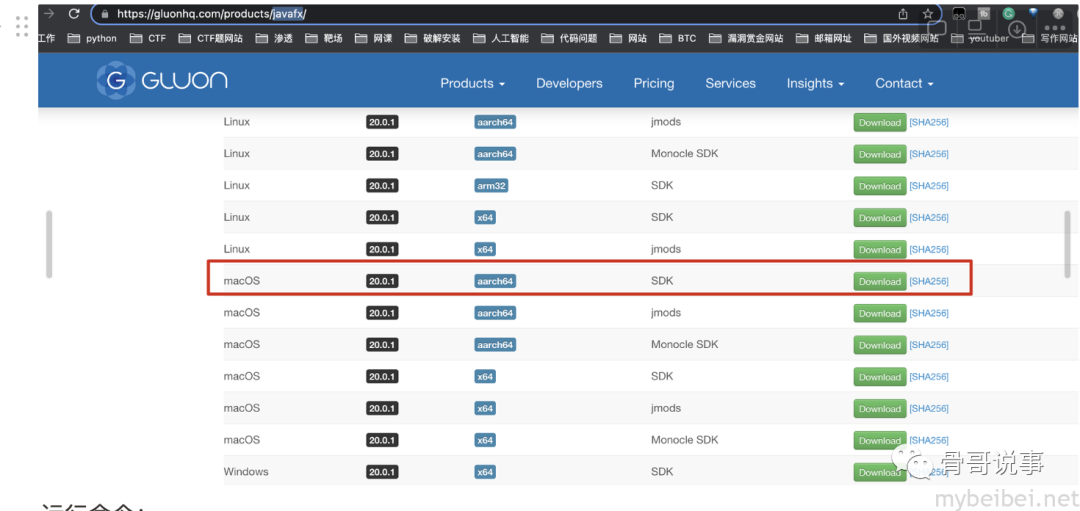Open SHA256 link for macOS aarch64 jmods
The image size is (1080, 511).
(928, 313)
